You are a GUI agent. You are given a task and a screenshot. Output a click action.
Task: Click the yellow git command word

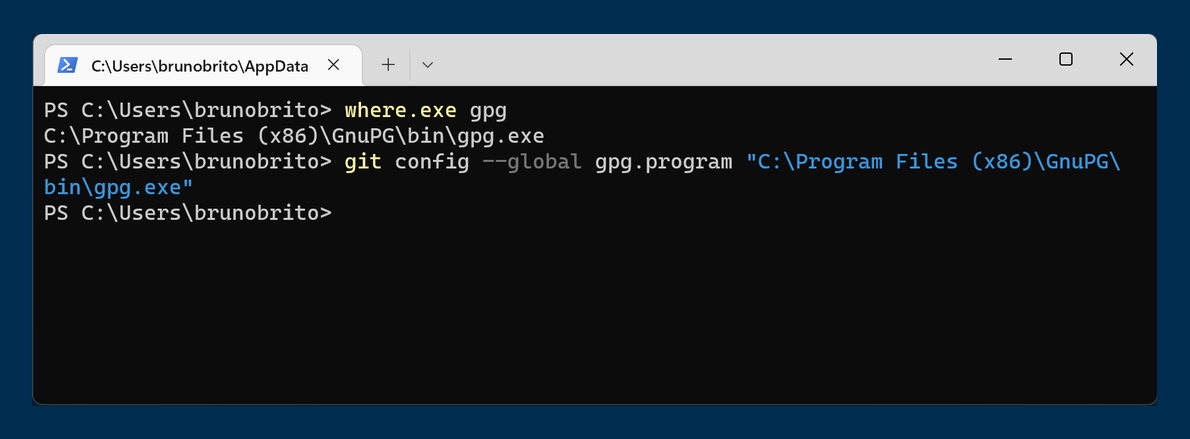(x=363, y=161)
